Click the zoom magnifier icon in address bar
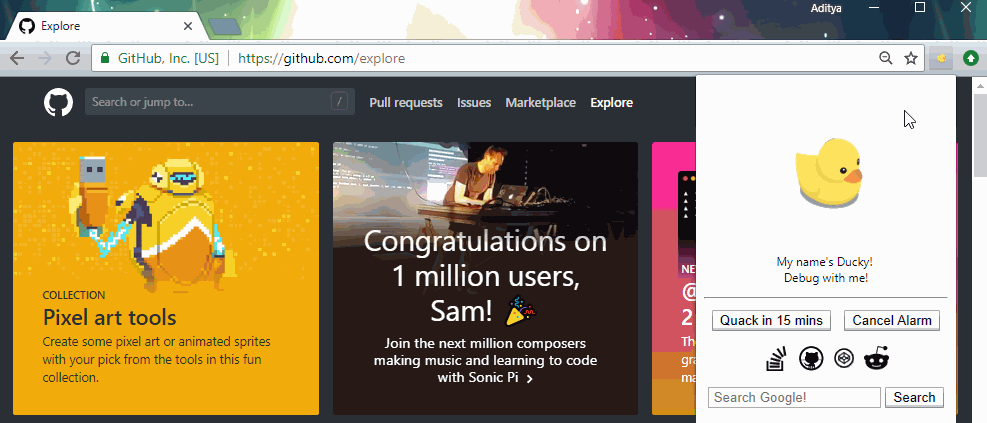Viewport: 987px width, 423px height. (x=886, y=59)
